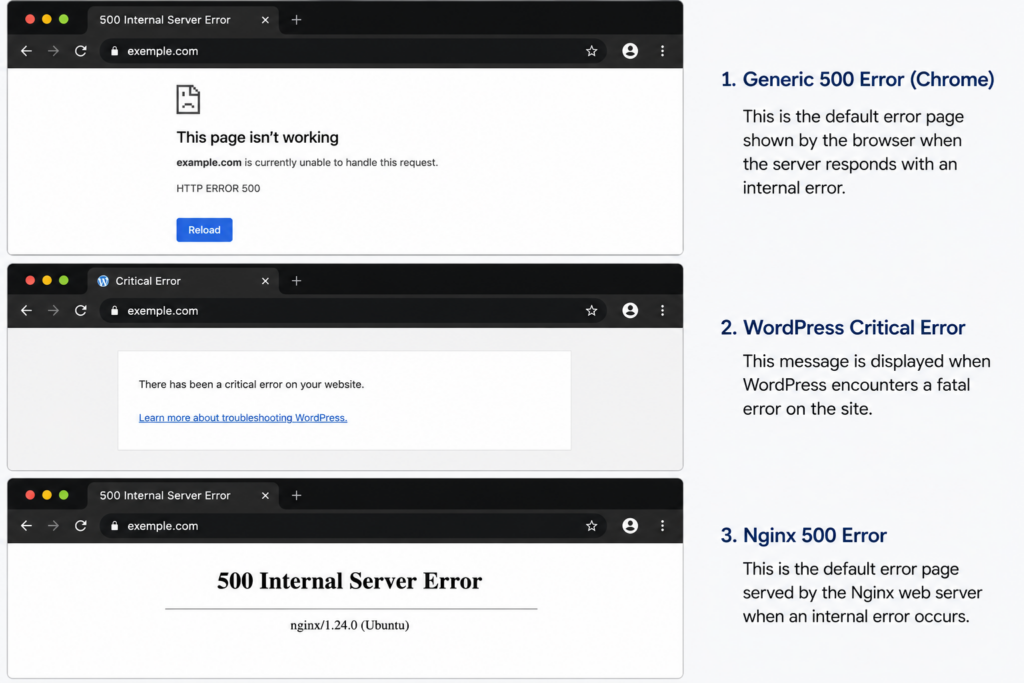Address bar in Critical Error window
Image resolution: width=1024 pixels, height=683 pixels.
tap(353, 311)
